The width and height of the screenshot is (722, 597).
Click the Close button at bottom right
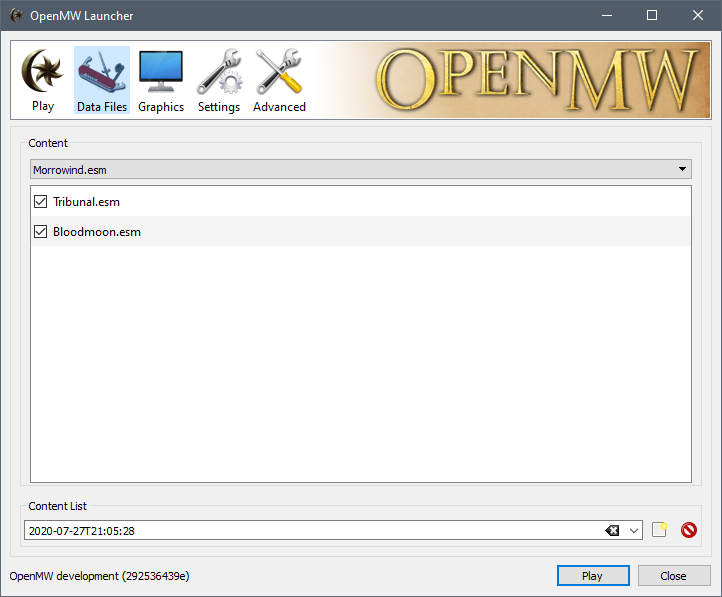click(673, 576)
